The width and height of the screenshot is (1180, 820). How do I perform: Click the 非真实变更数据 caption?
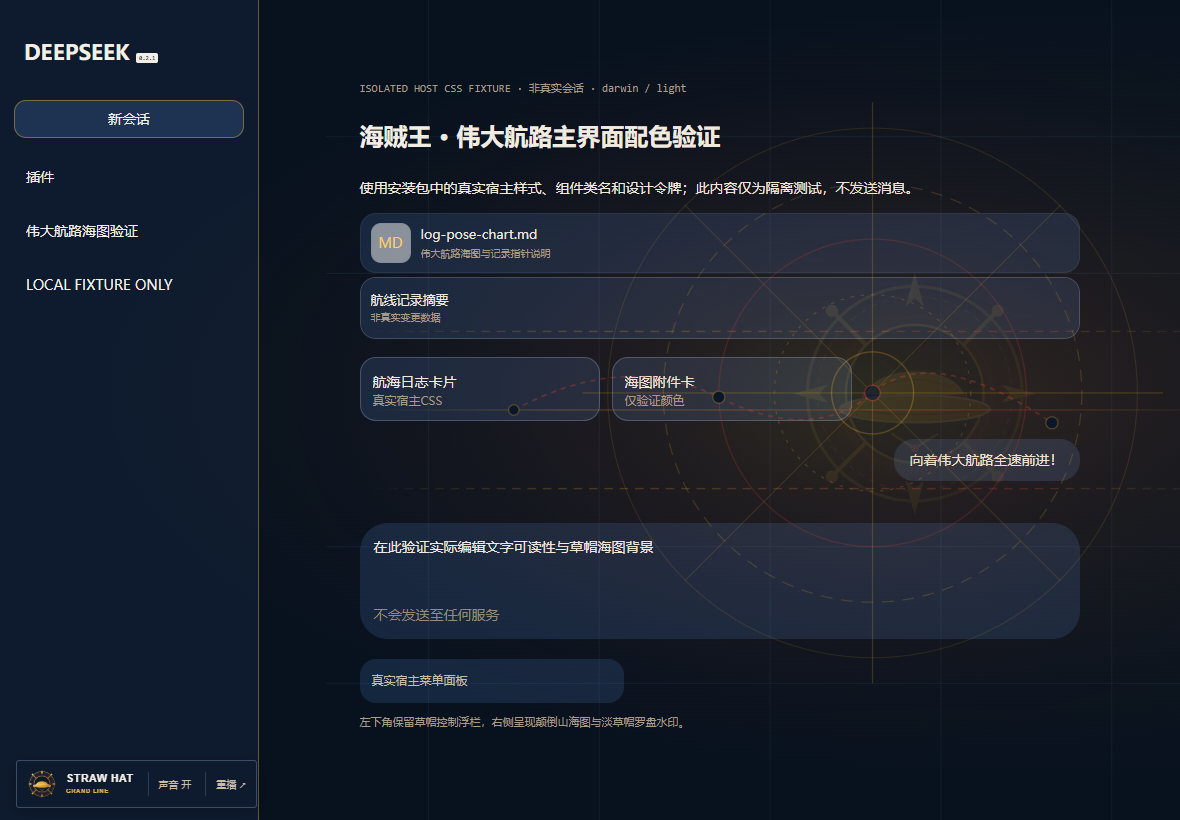pos(406,317)
